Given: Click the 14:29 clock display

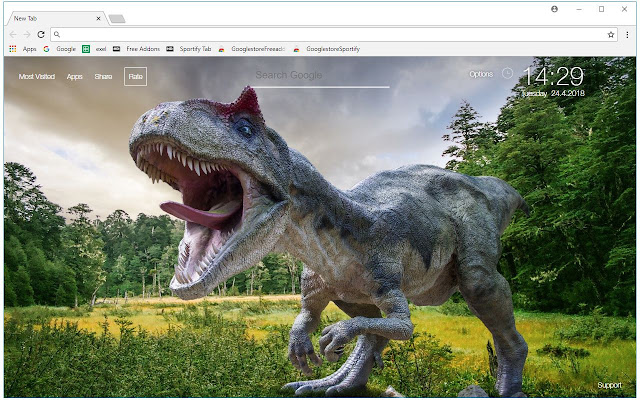Looking at the screenshot, I should coord(553,76).
